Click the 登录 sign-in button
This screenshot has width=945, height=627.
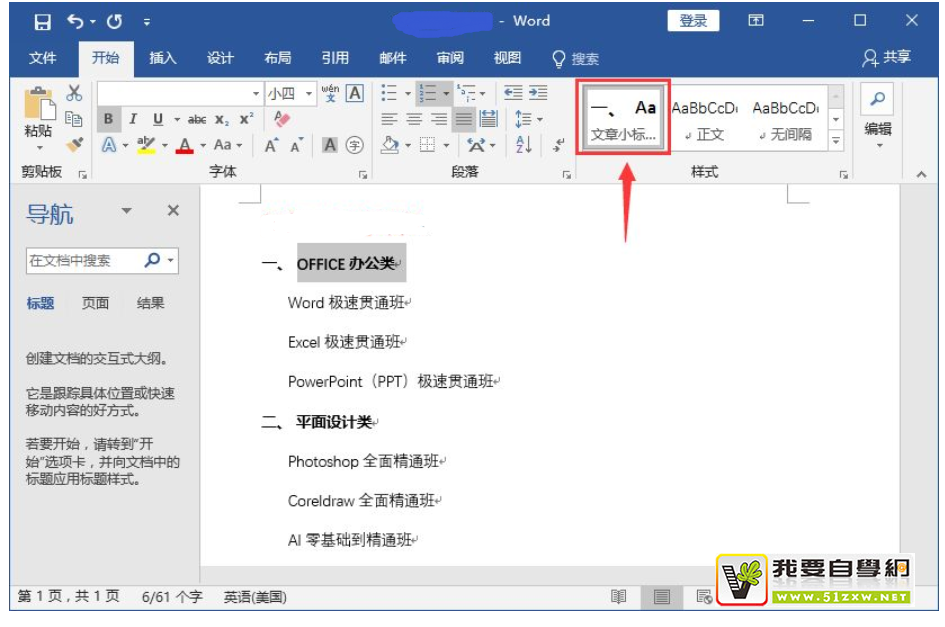693,21
